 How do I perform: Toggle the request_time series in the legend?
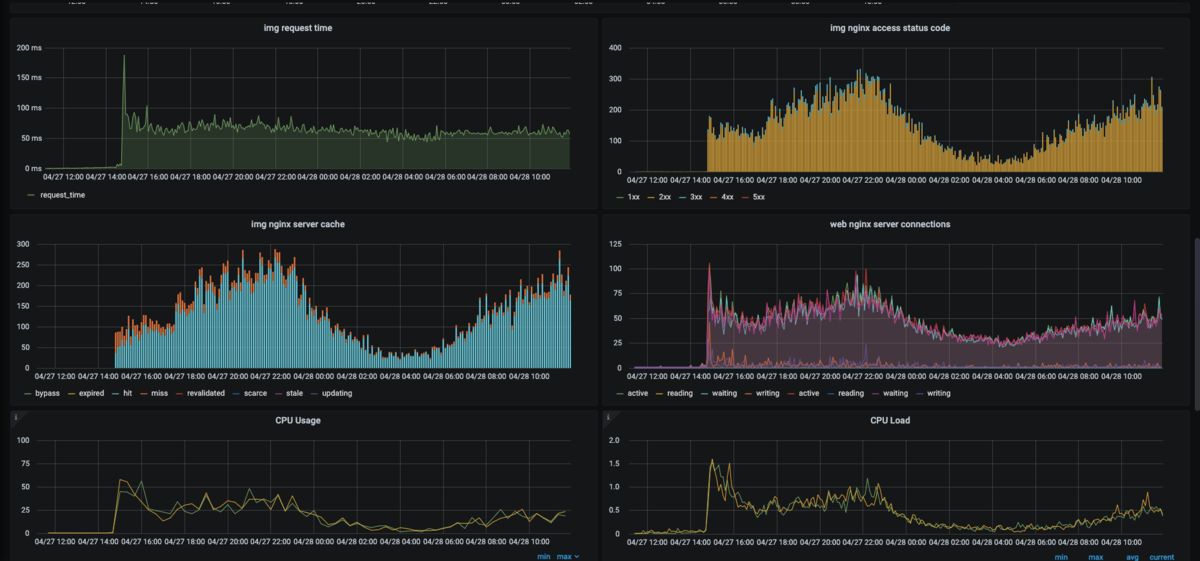point(55,195)
